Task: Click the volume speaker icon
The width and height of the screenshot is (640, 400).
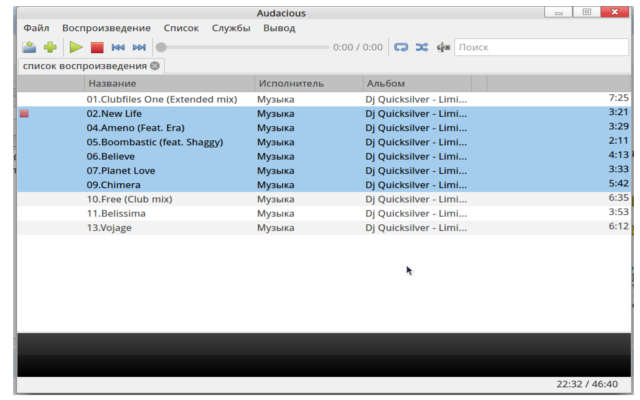Action: point(443,47)
